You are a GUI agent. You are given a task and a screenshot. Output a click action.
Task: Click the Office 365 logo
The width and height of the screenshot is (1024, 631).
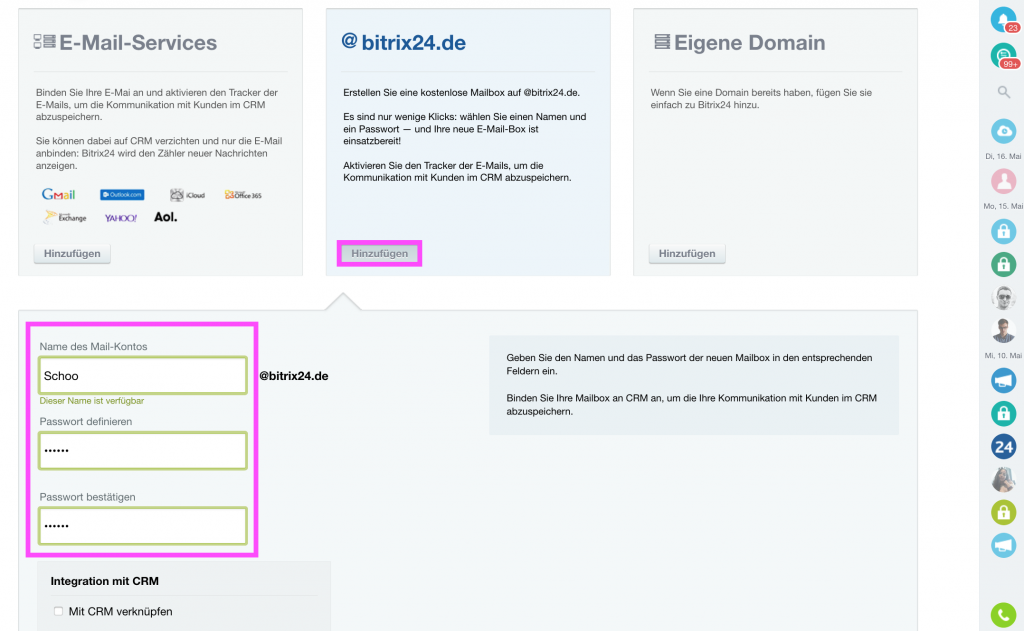(x=243, y=195)
